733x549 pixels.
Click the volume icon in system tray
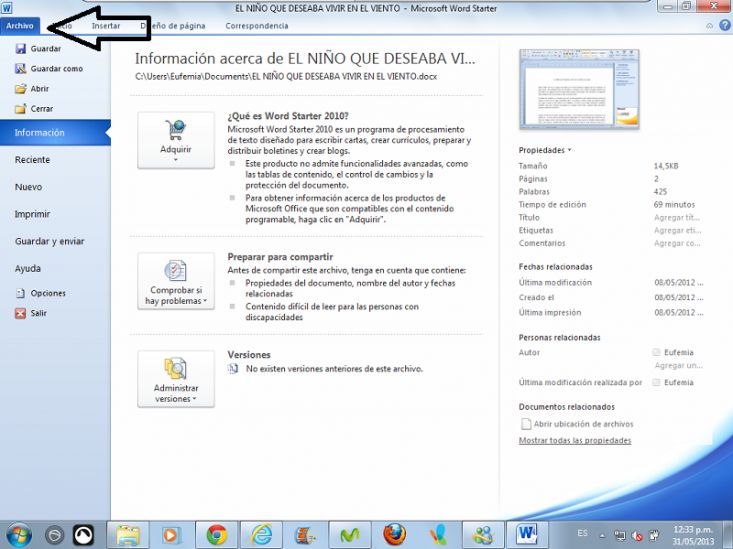point(637,535)
